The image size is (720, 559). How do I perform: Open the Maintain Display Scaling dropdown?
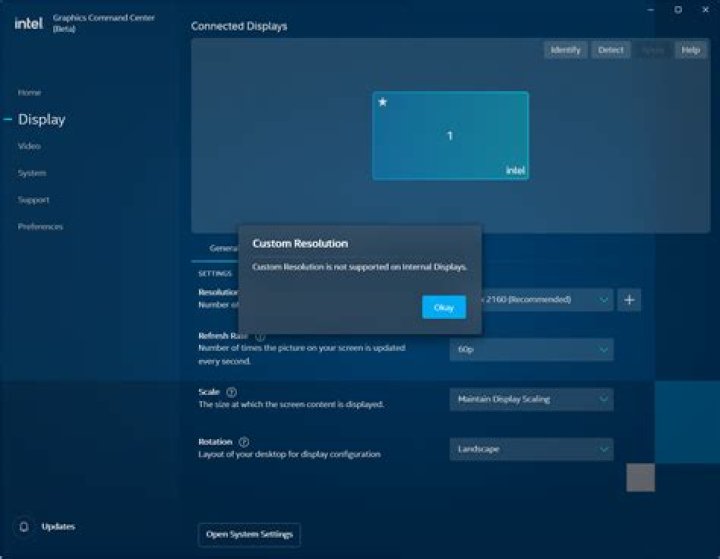(x=531, y=399)
